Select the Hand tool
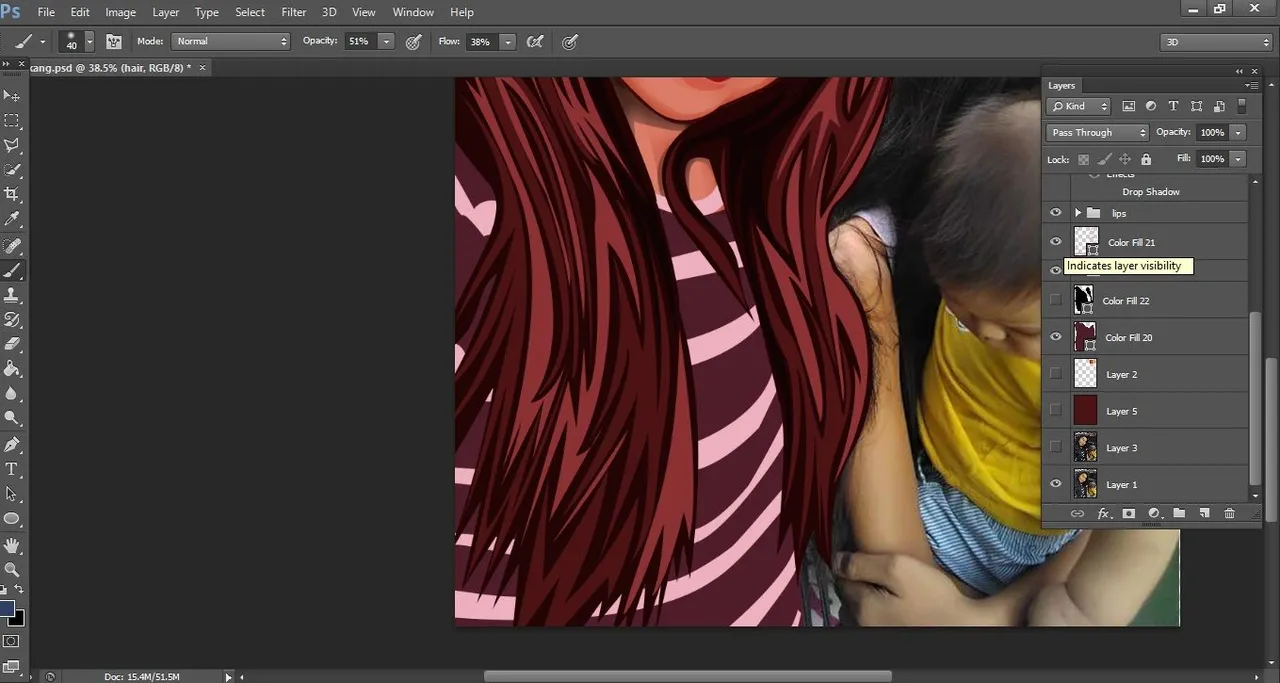This screenshot has height=683, width=1280. 12,545
